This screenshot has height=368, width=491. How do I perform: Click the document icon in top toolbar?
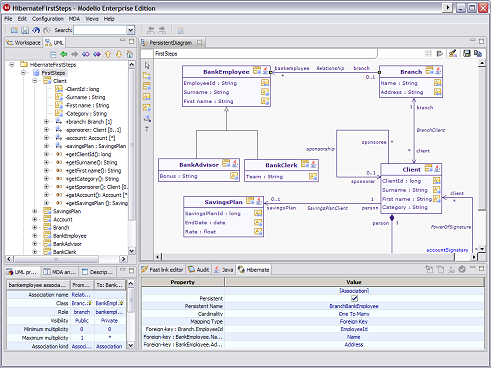[181, 31]
